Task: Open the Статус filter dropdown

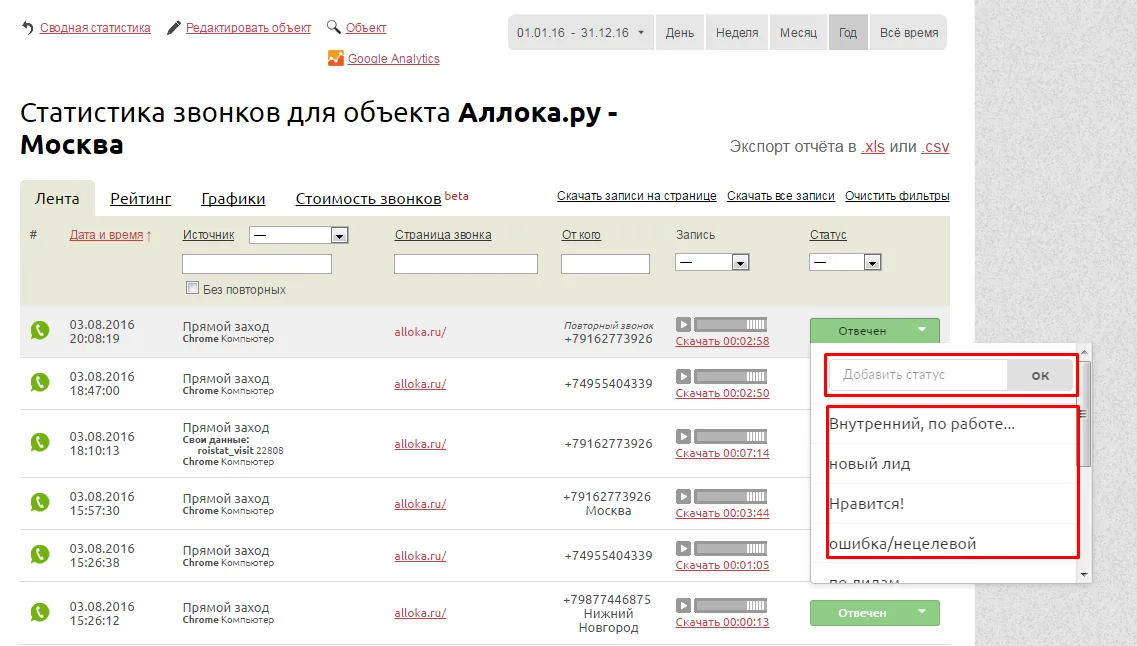Action: pyautogui.click(x=845, y=262)
